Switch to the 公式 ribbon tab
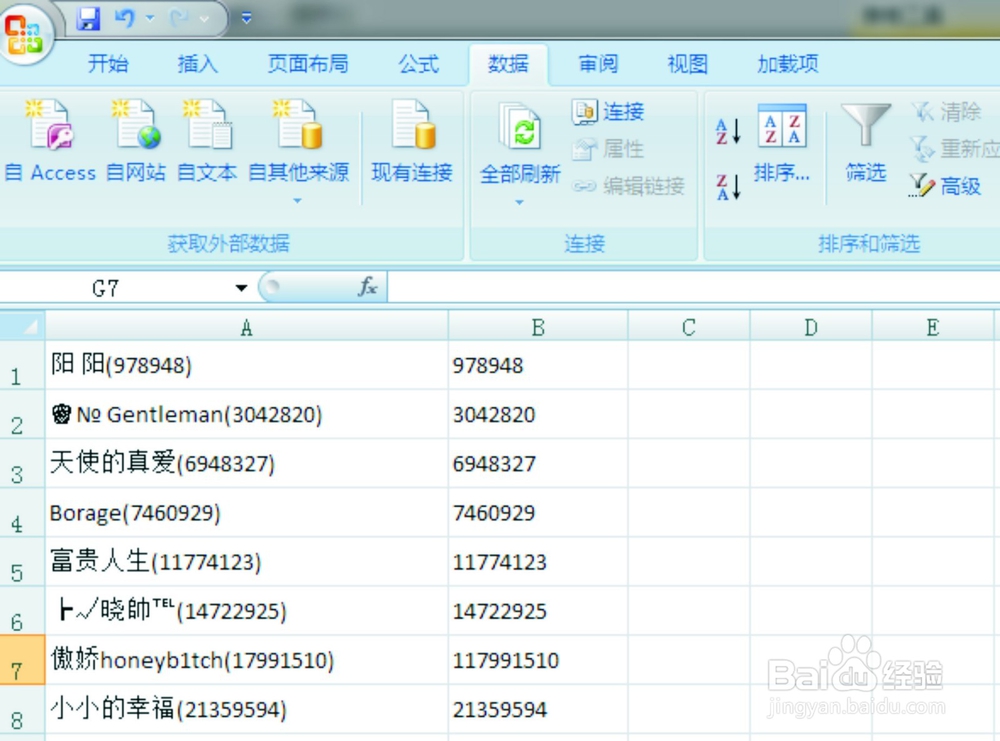The image size is (1000, 741). [x=419, y=64]
